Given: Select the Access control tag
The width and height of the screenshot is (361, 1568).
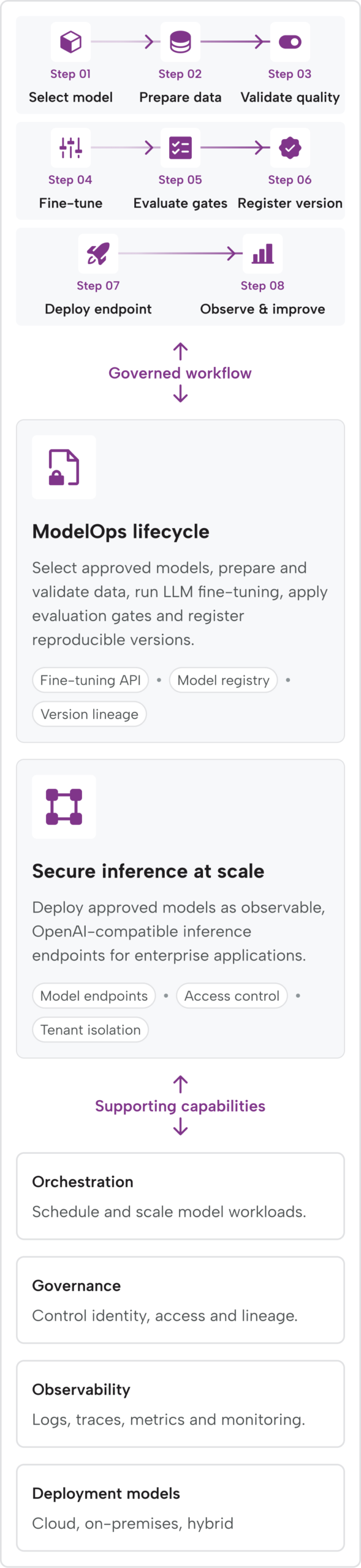Looking at the screenshot, I should [232, 996].
